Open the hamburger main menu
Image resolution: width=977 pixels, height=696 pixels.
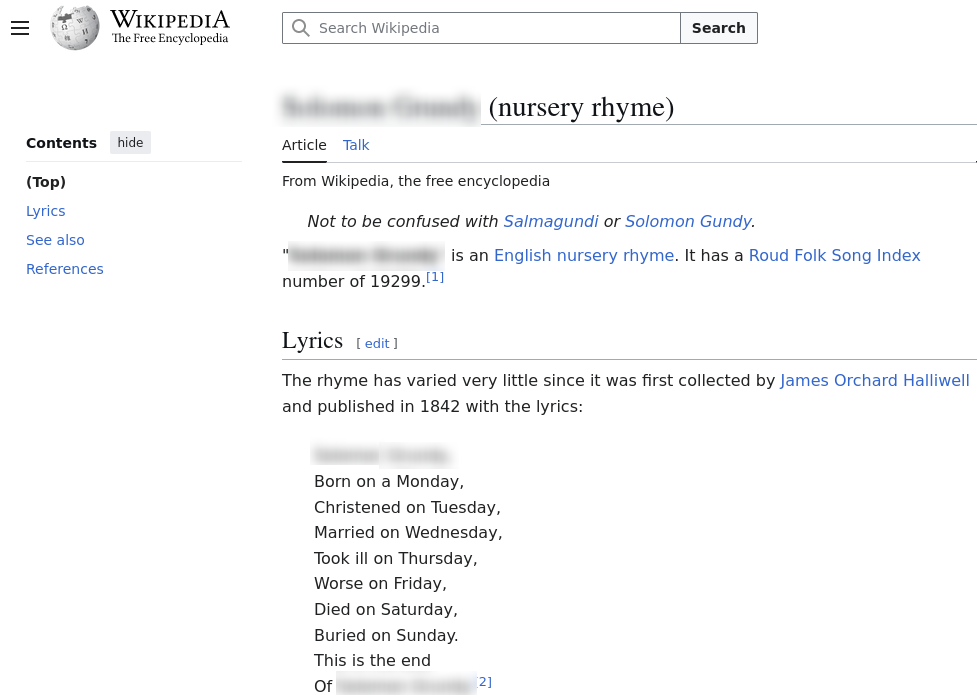click(x=20, y=28)
